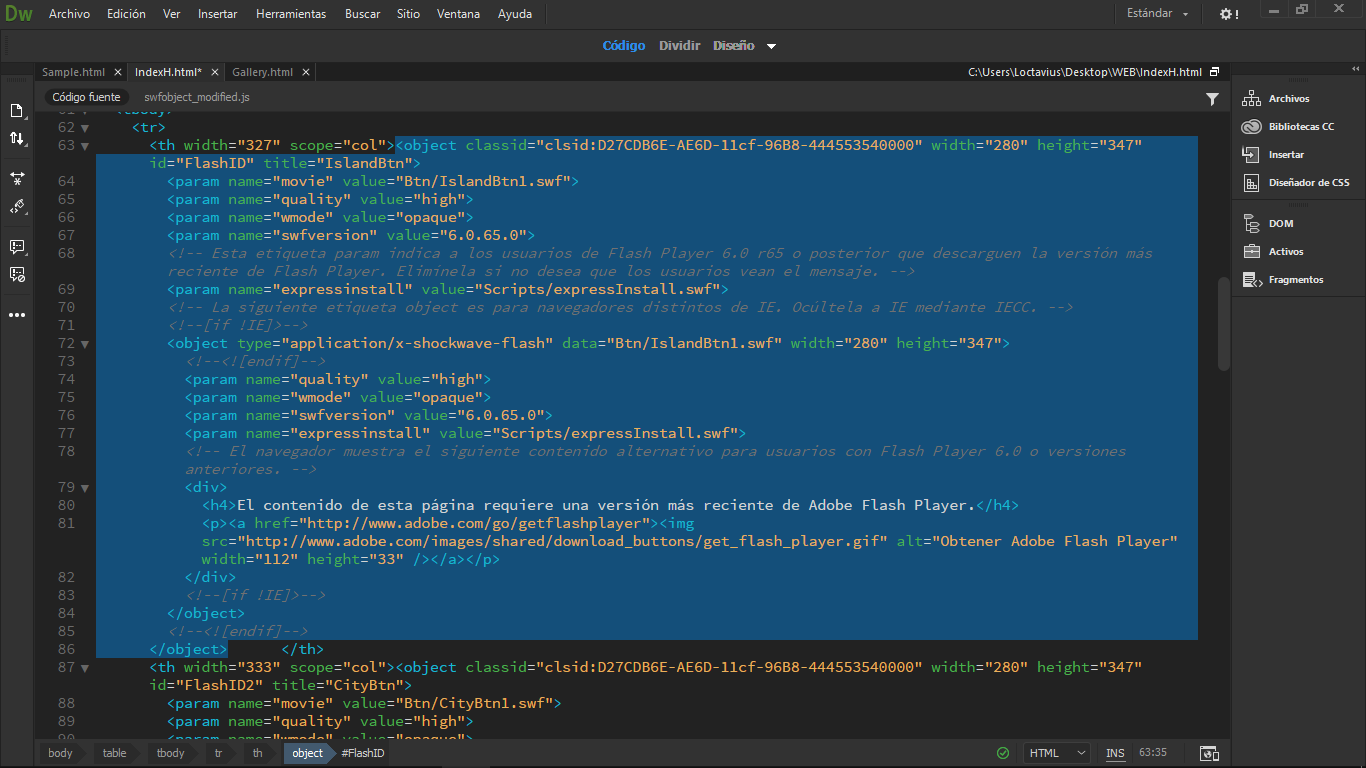This screenshot has width=1366, height=768.
Task: Open sync settings gear icon
Action: (x=1229, y=14)
